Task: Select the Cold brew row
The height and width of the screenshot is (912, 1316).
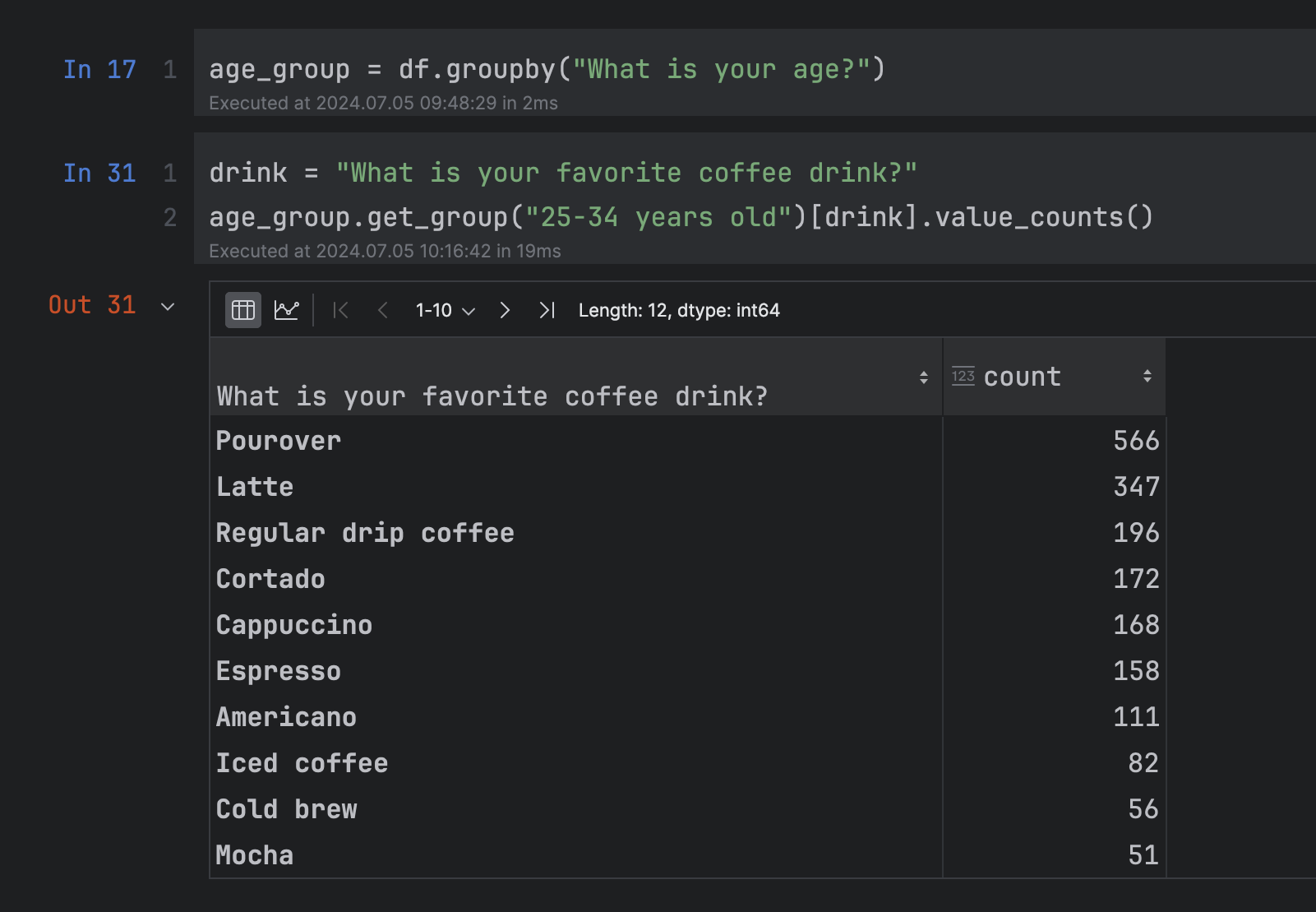Action: pos(286,808)
